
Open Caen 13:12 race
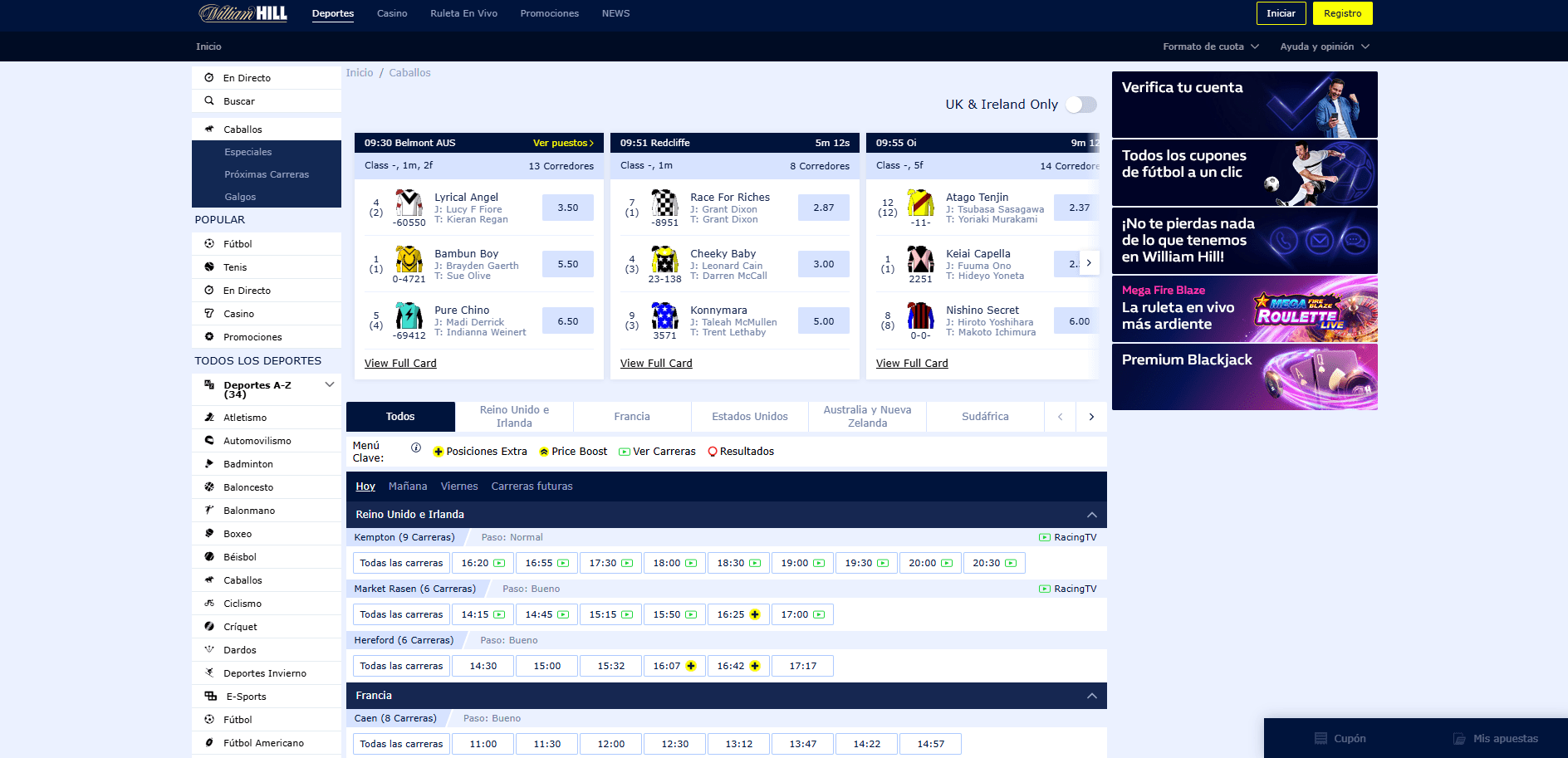click(738, 744)
